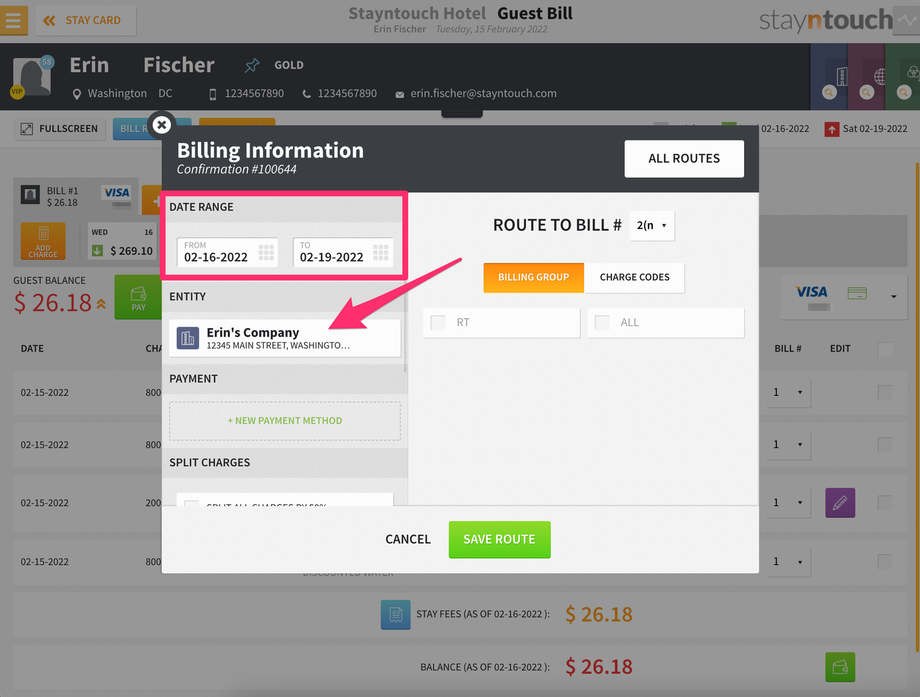Expand the guest balance chevron
Image resolution: width=920 pixels, height=697 pixels.
click(102, 304)
